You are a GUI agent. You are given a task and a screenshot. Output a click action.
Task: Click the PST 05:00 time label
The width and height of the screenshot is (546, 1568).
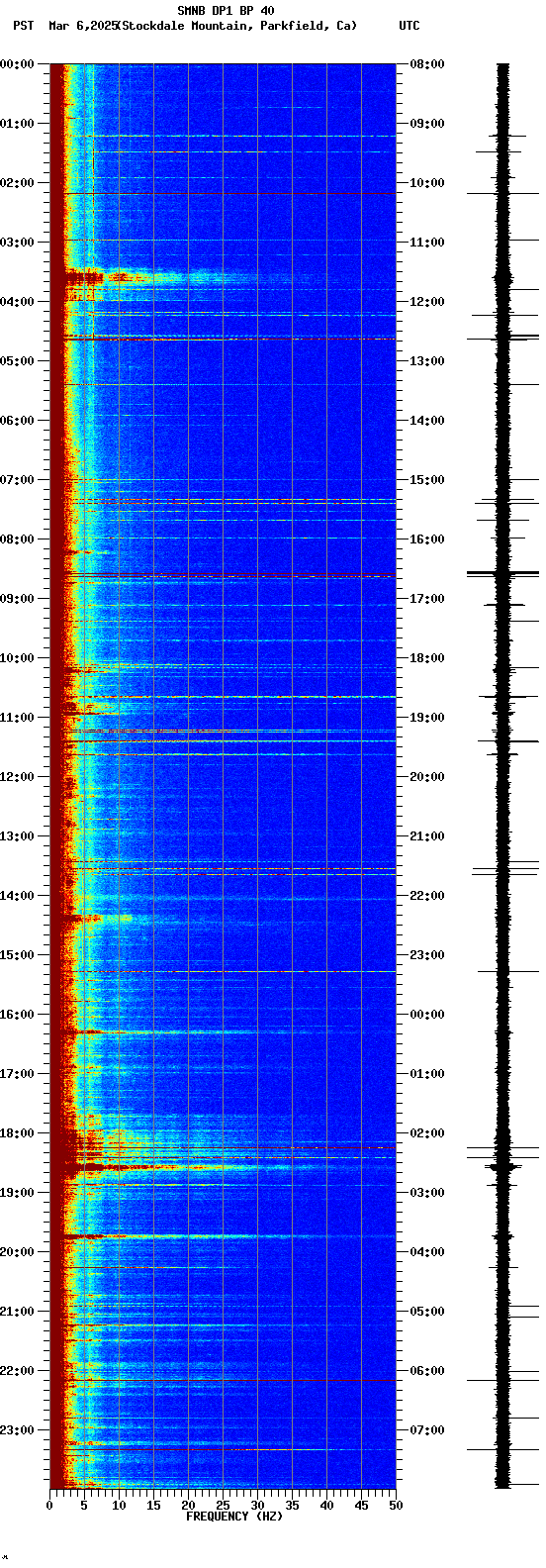17,361
